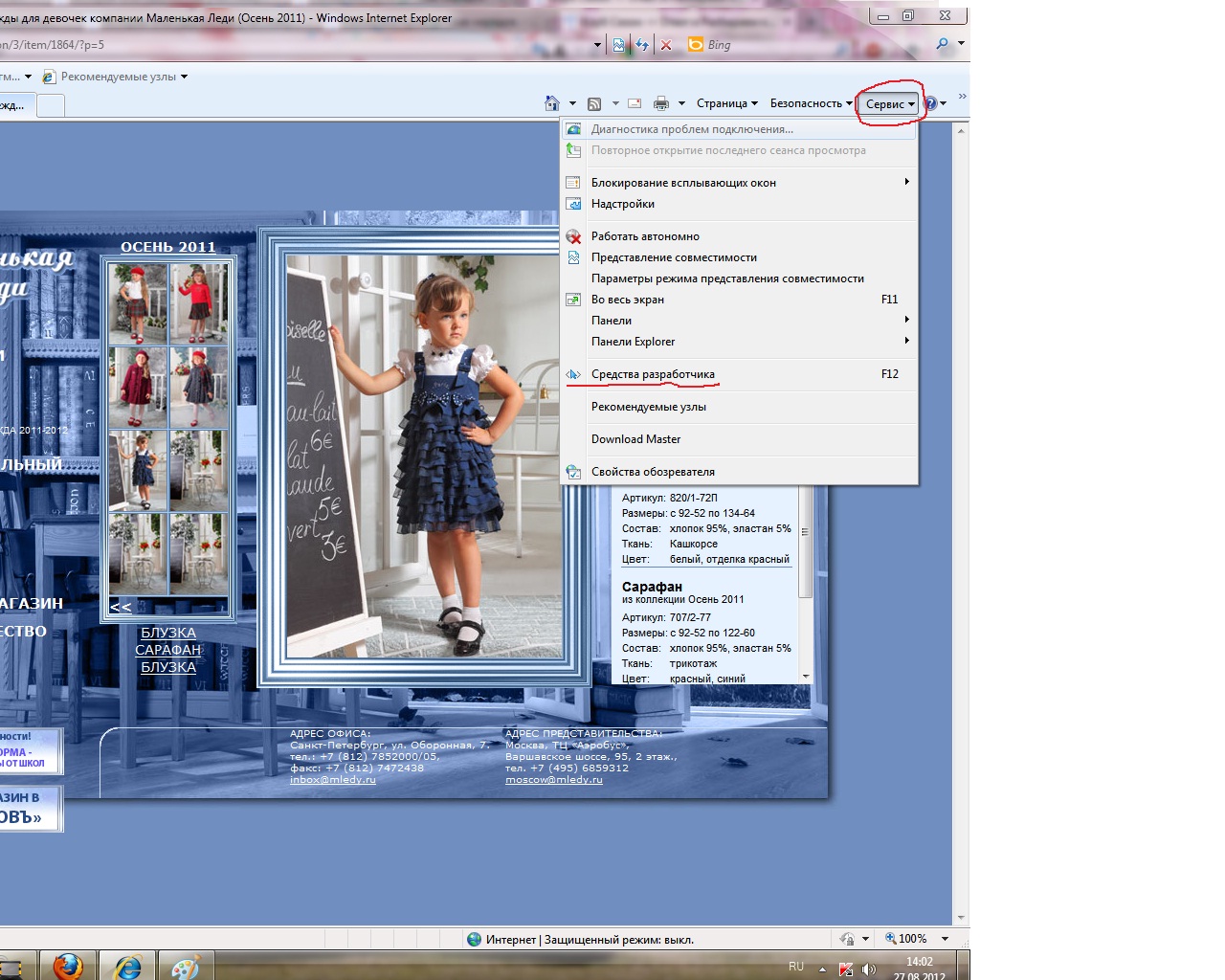Select 'Средства разработчика' menu item

pos(653,374)
